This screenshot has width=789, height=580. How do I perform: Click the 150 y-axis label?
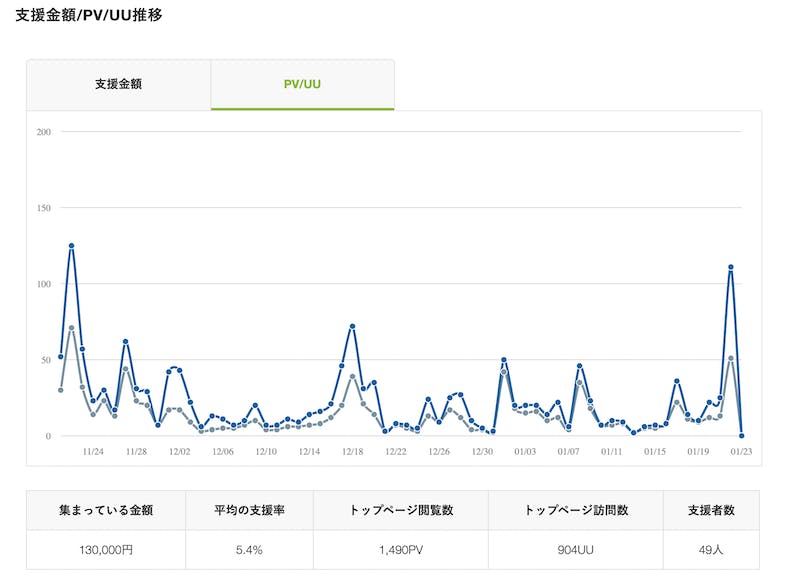click(x=43, y=207)
